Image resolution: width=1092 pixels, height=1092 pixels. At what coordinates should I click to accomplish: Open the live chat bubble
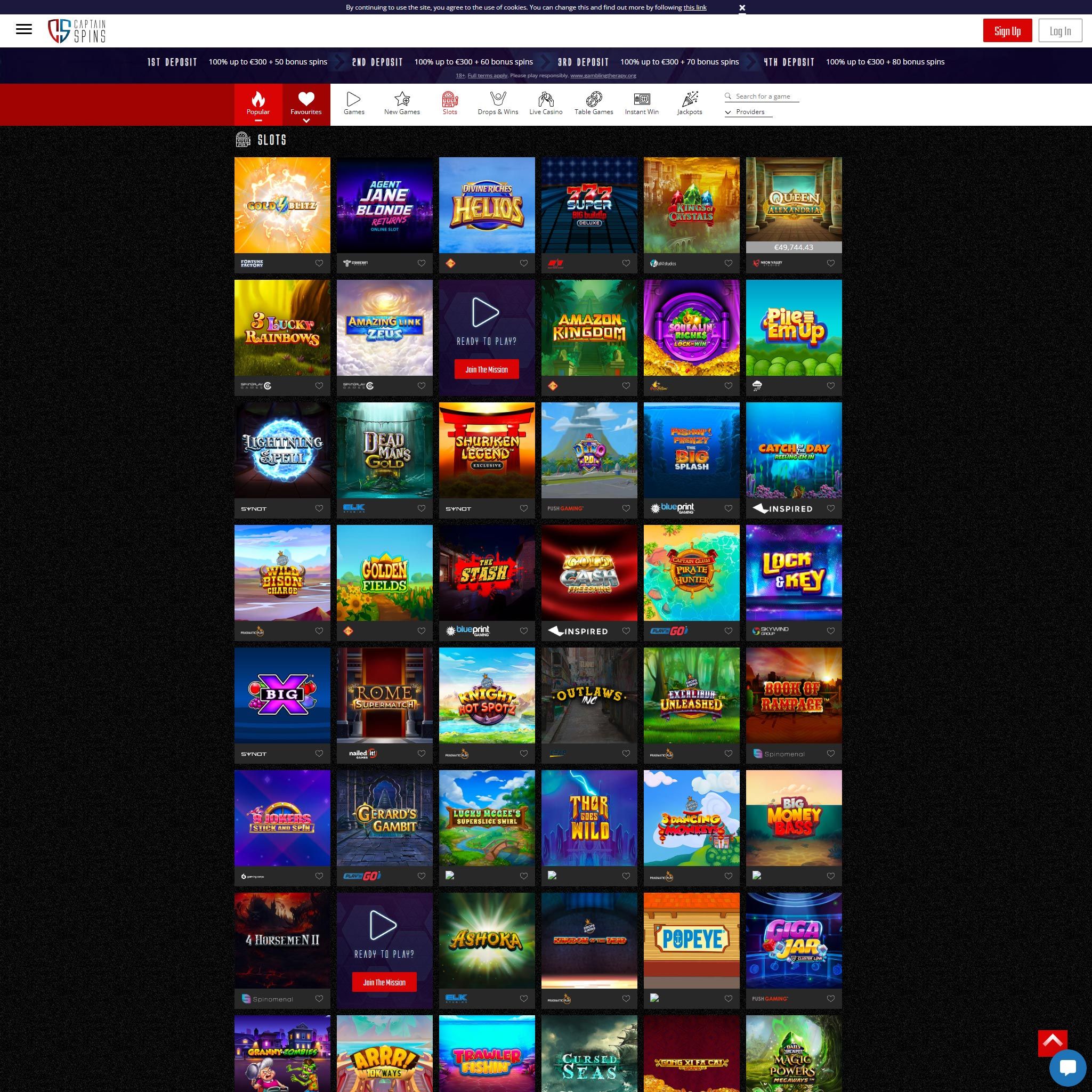tap(1067, 1067)
